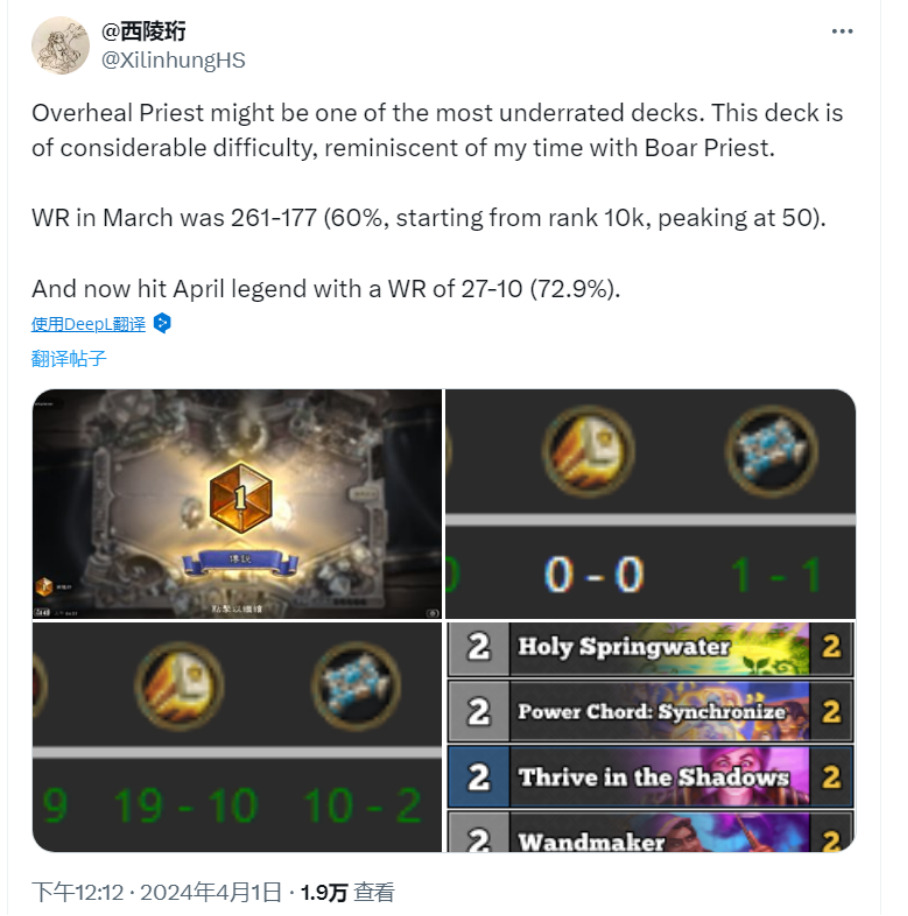Click the golden card icon above 0-0
This screenshot has height=916, width=908.
pyautogui.click(x=588, y=452)
